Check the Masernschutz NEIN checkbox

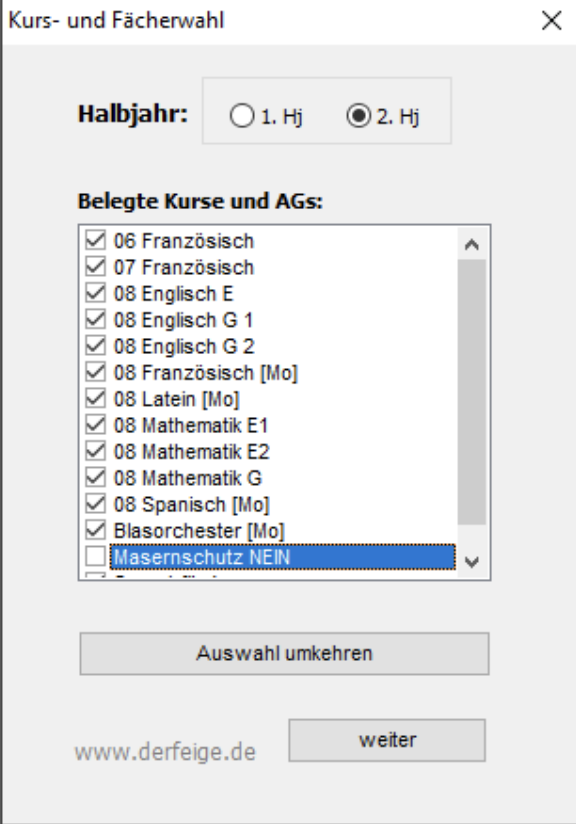point(96,556)
